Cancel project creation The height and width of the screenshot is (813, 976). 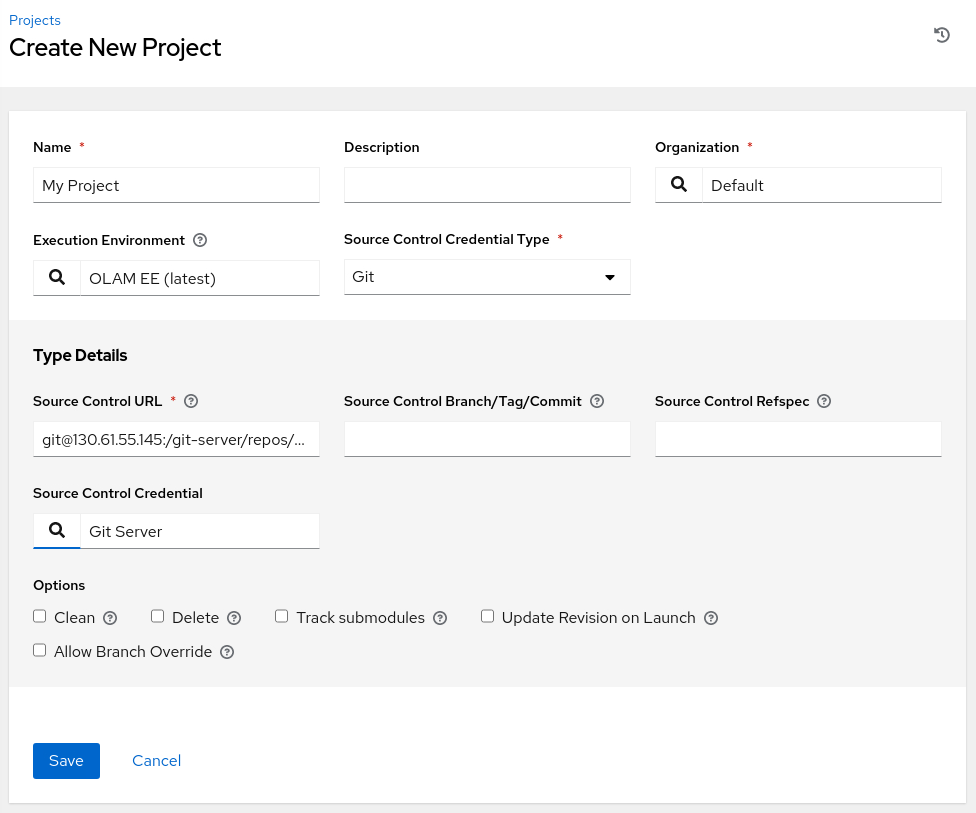point(156,761)
